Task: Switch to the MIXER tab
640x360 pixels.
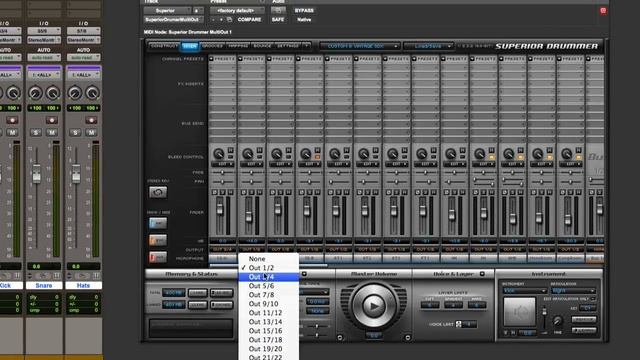Action: 190,46
